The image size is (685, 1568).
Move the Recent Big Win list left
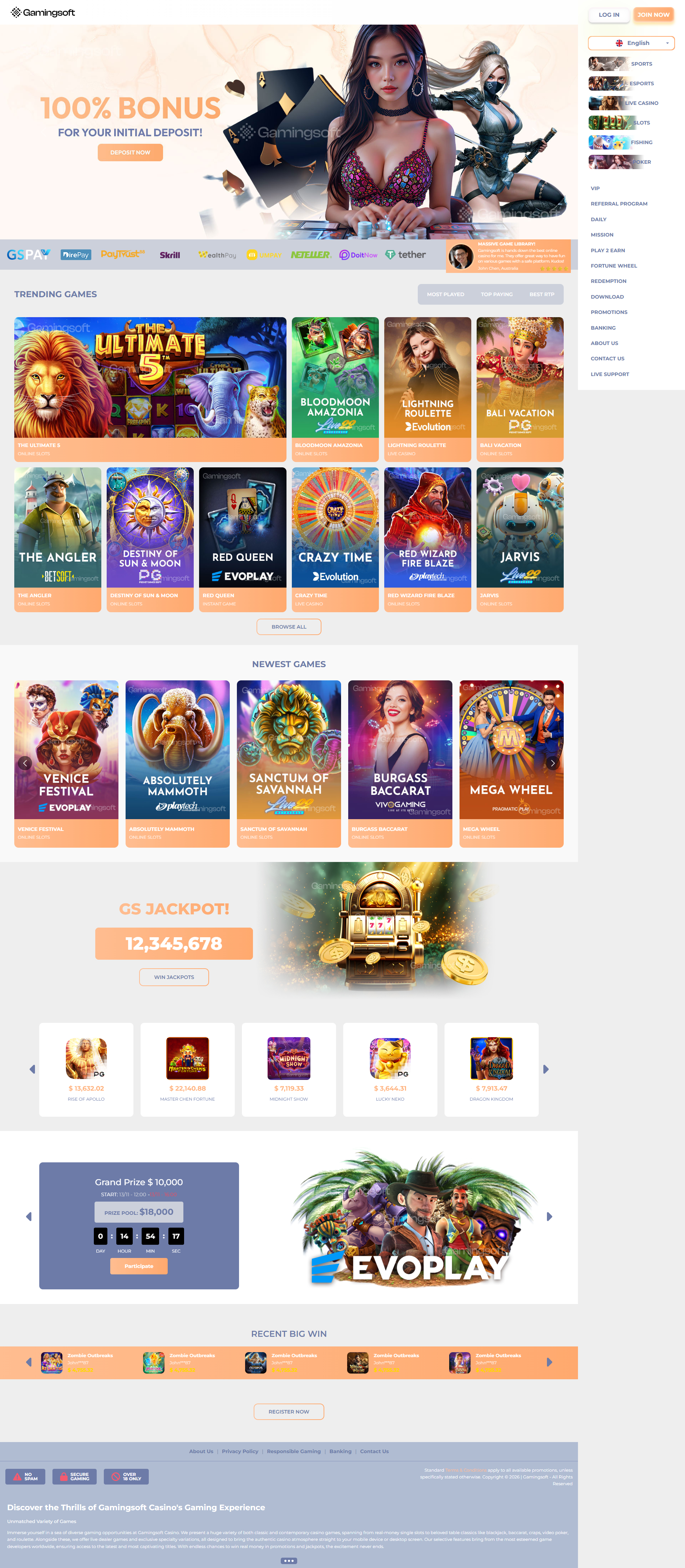click(x=29, y=1362)
